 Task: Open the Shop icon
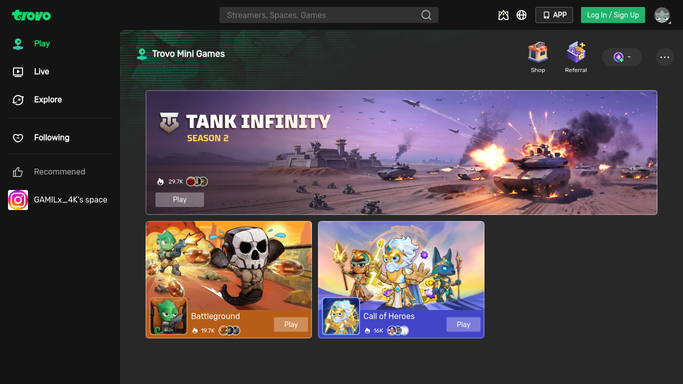[x=538, y=57]
